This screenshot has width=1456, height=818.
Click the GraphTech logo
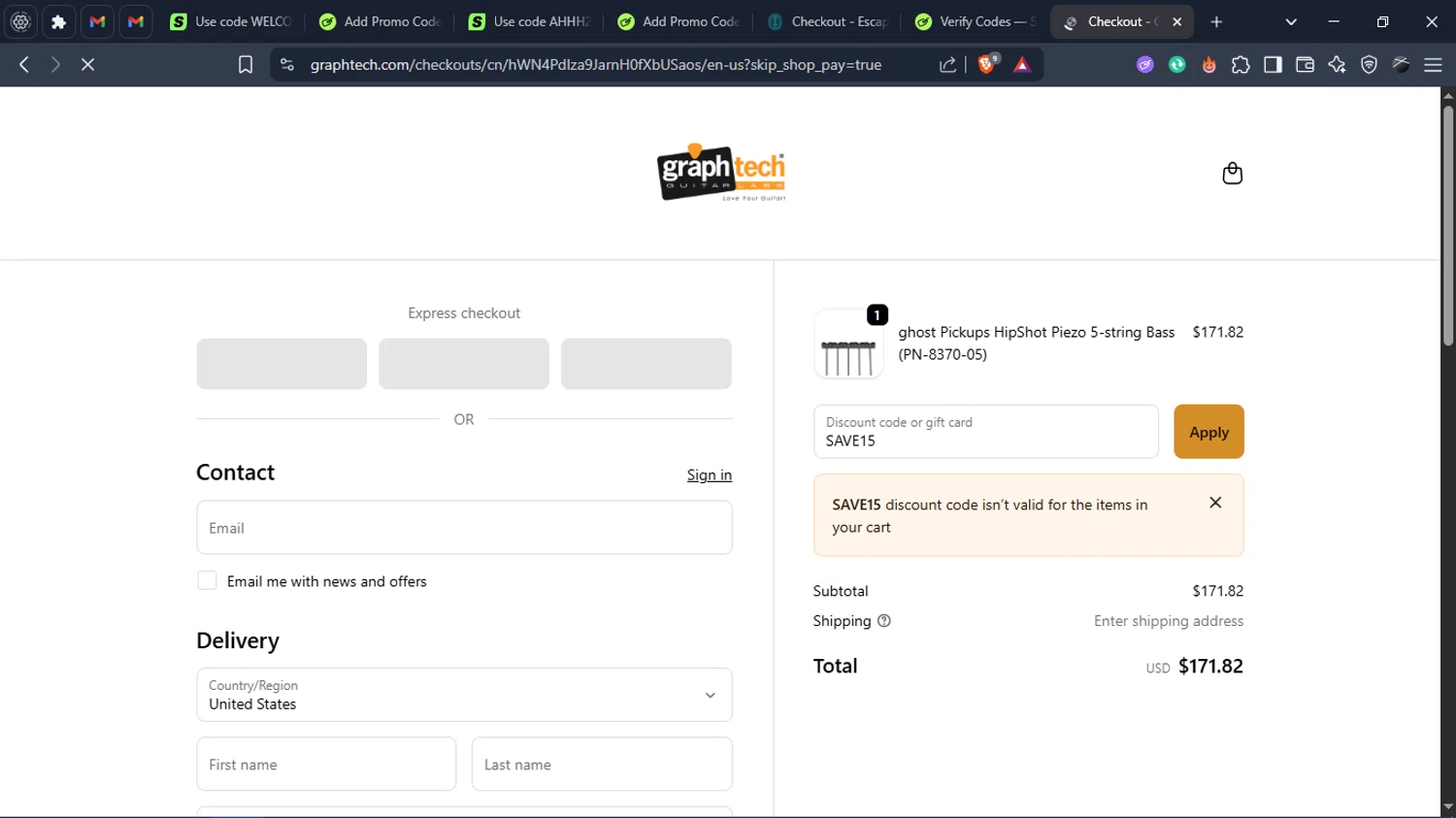(x=721, y=173)
